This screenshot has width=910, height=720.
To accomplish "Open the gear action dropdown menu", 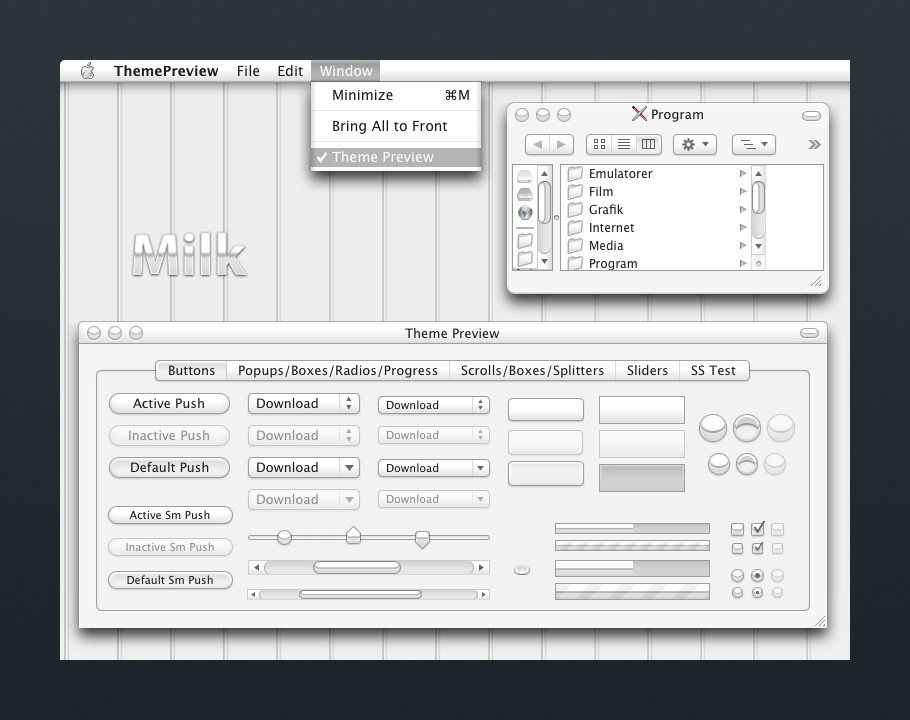I will pos(694,144).
